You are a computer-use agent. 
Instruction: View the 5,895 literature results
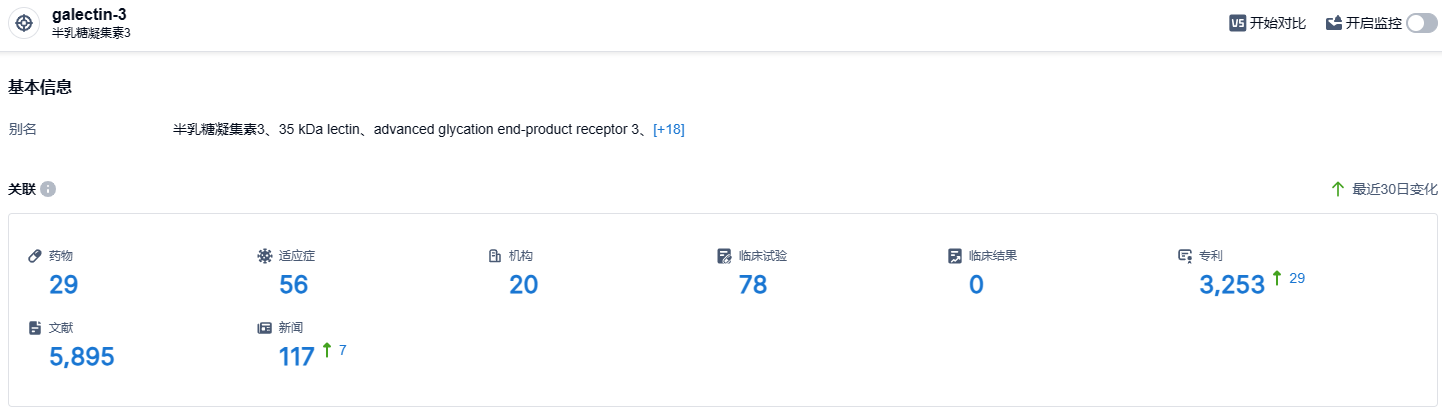[82, 357]
